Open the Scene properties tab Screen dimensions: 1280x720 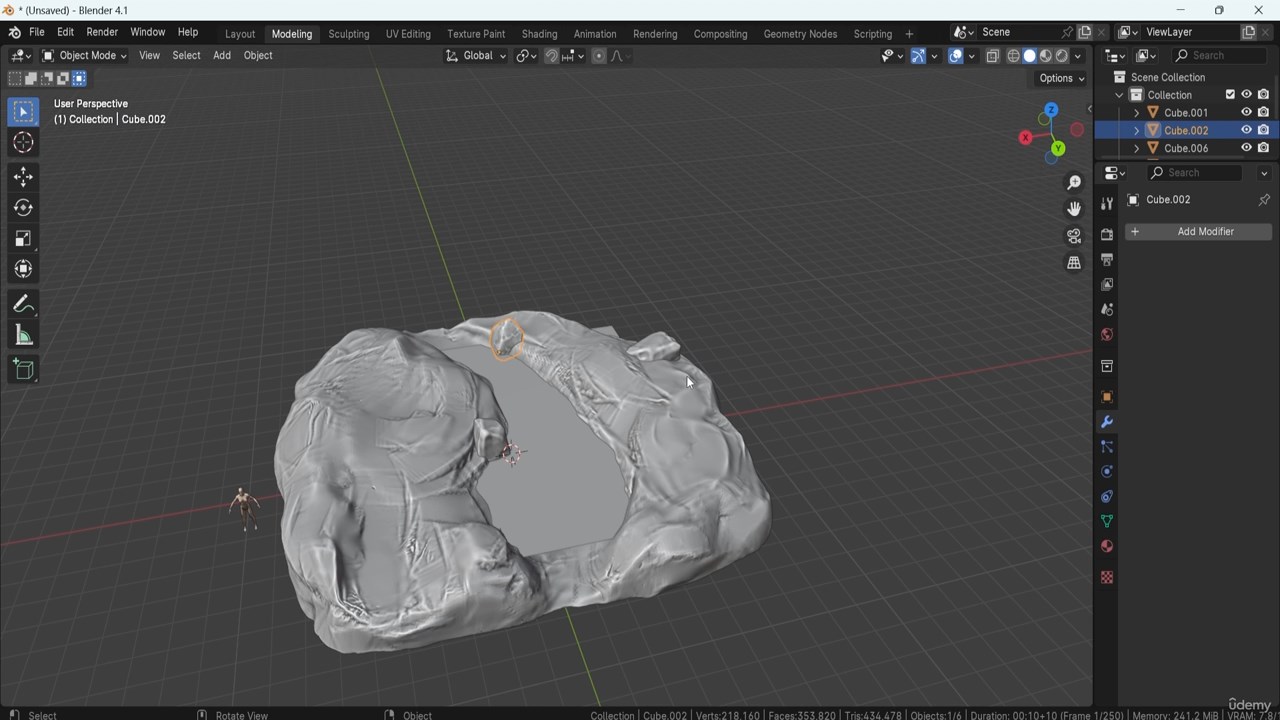coord(1107,309)
